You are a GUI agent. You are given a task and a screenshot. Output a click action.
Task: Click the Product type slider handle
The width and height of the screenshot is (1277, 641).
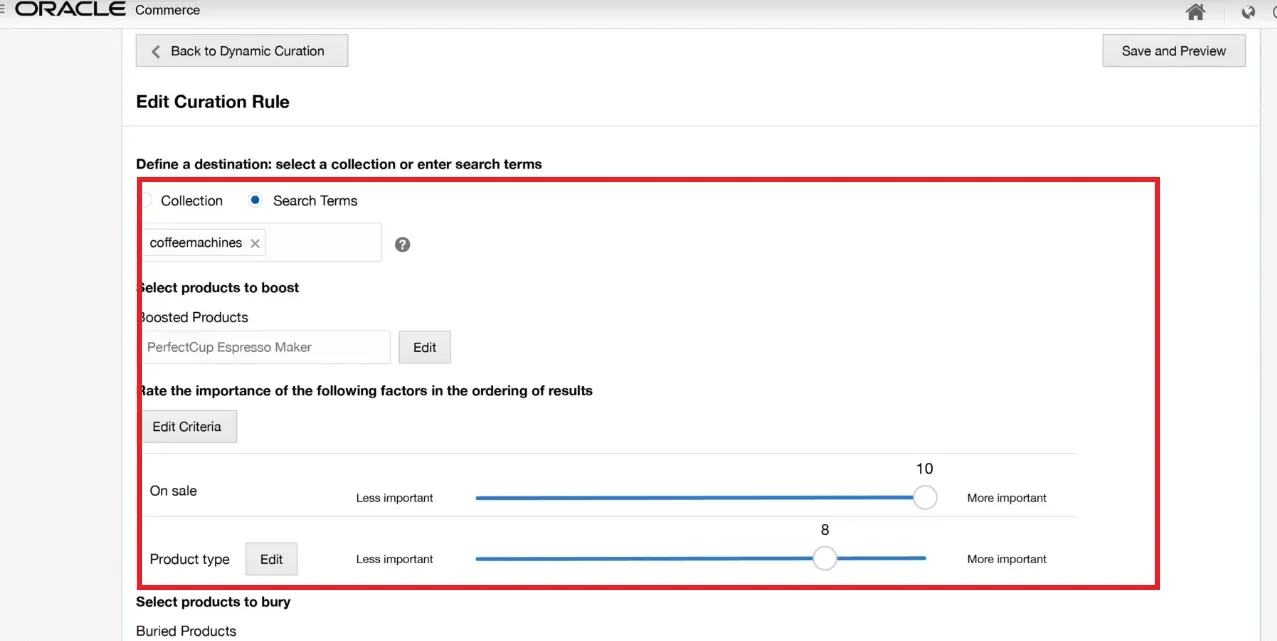[824, 558]
